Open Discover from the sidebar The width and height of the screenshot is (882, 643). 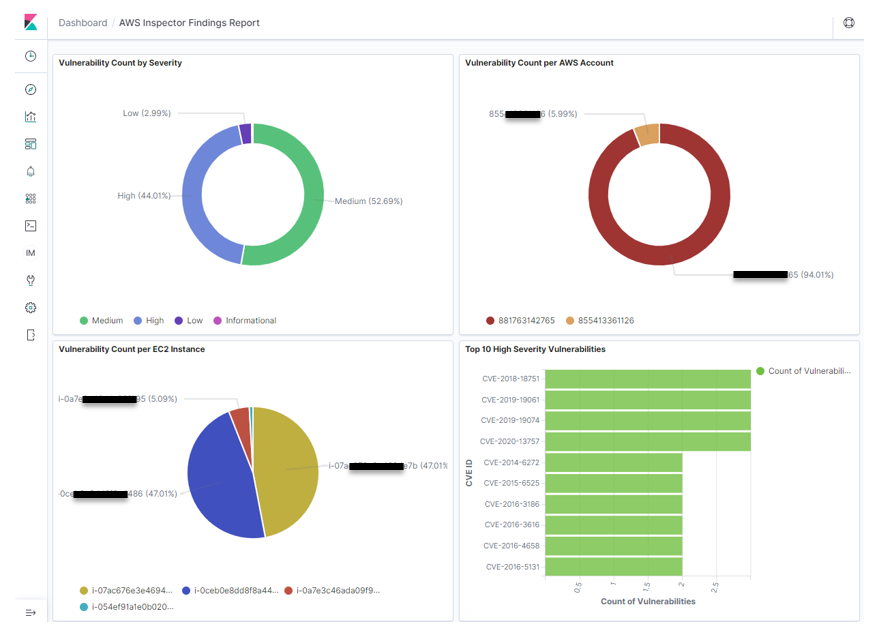[30, 88]
